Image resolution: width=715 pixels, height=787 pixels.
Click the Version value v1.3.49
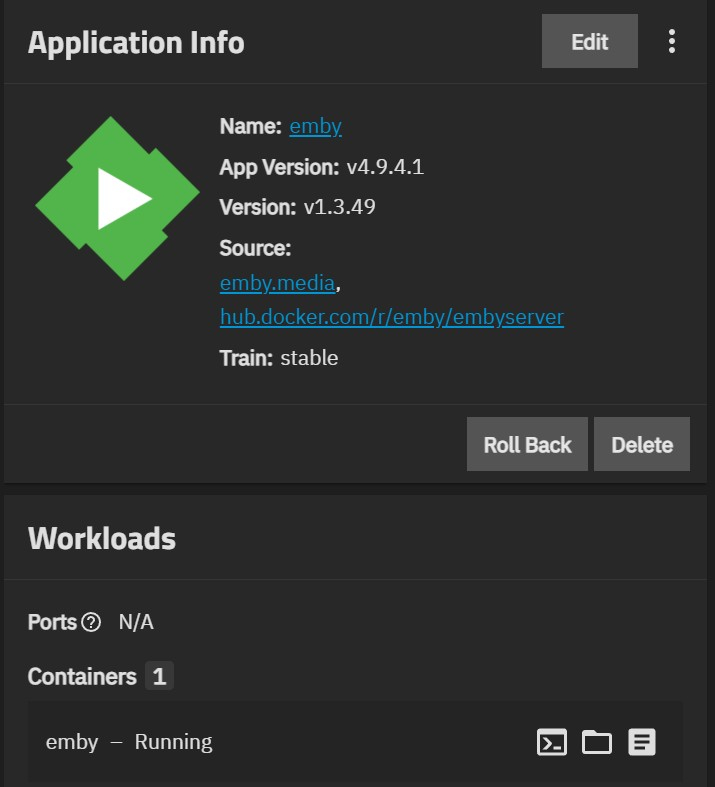point(339,207)
